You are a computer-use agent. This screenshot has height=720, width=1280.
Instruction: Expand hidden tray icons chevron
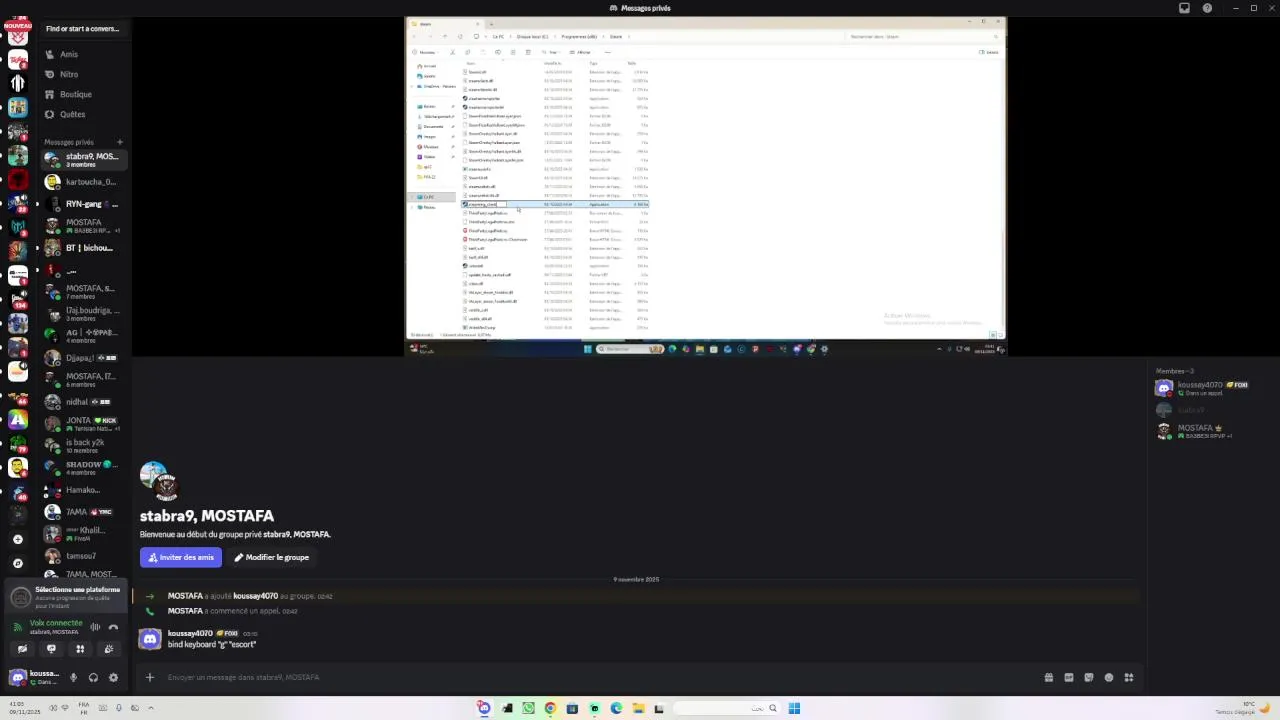click(x=151, y=708)
